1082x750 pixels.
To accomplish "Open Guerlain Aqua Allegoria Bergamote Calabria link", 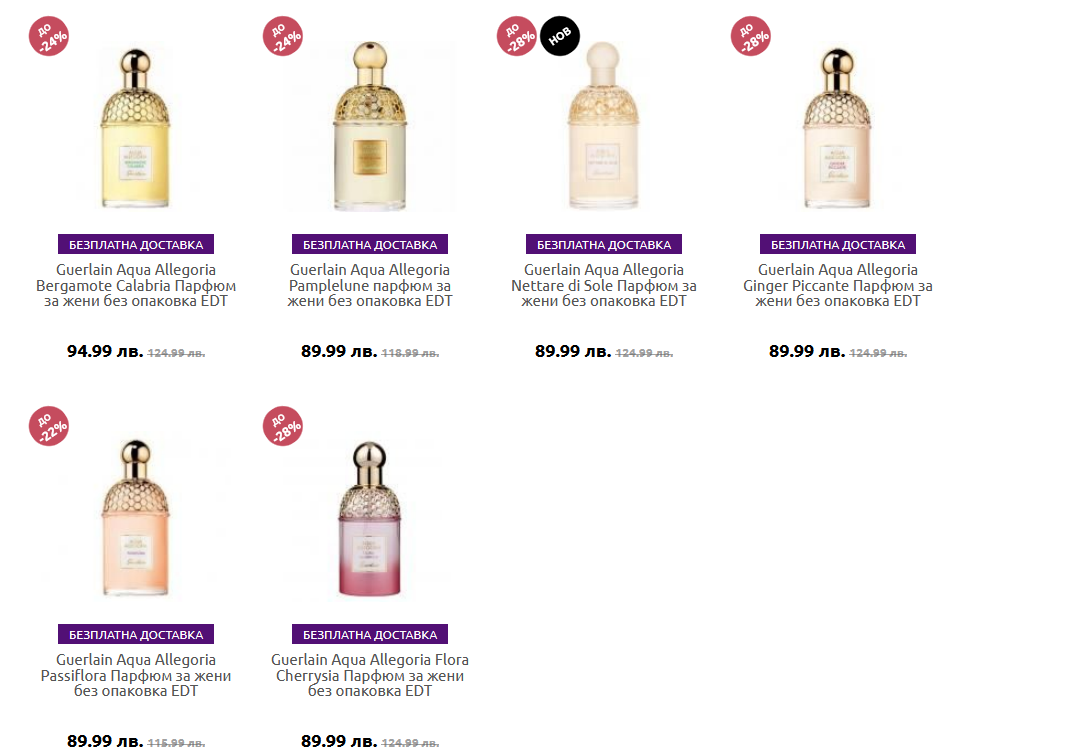I will (x=136, y=285).
